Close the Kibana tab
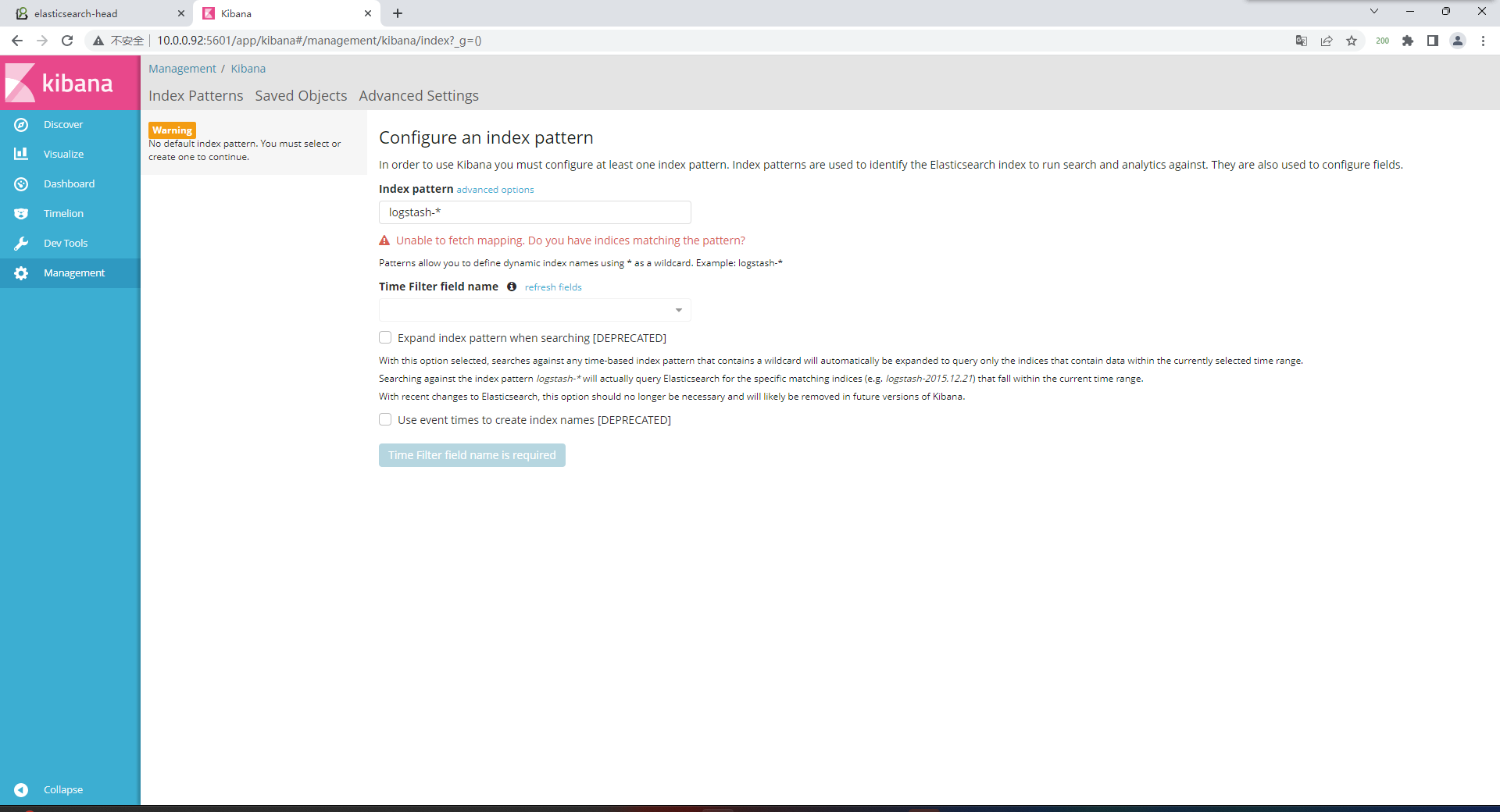This screenshot has height=812, width=1500. point(368,13)
